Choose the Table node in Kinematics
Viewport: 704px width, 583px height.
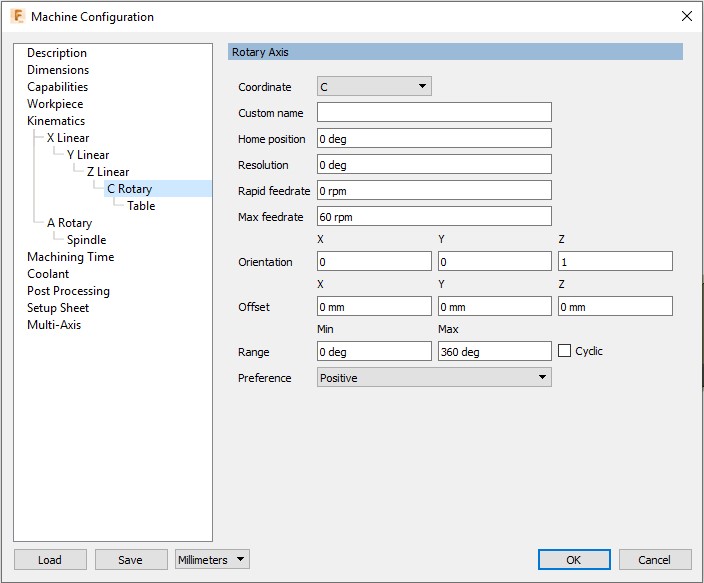tap(141, 206)
